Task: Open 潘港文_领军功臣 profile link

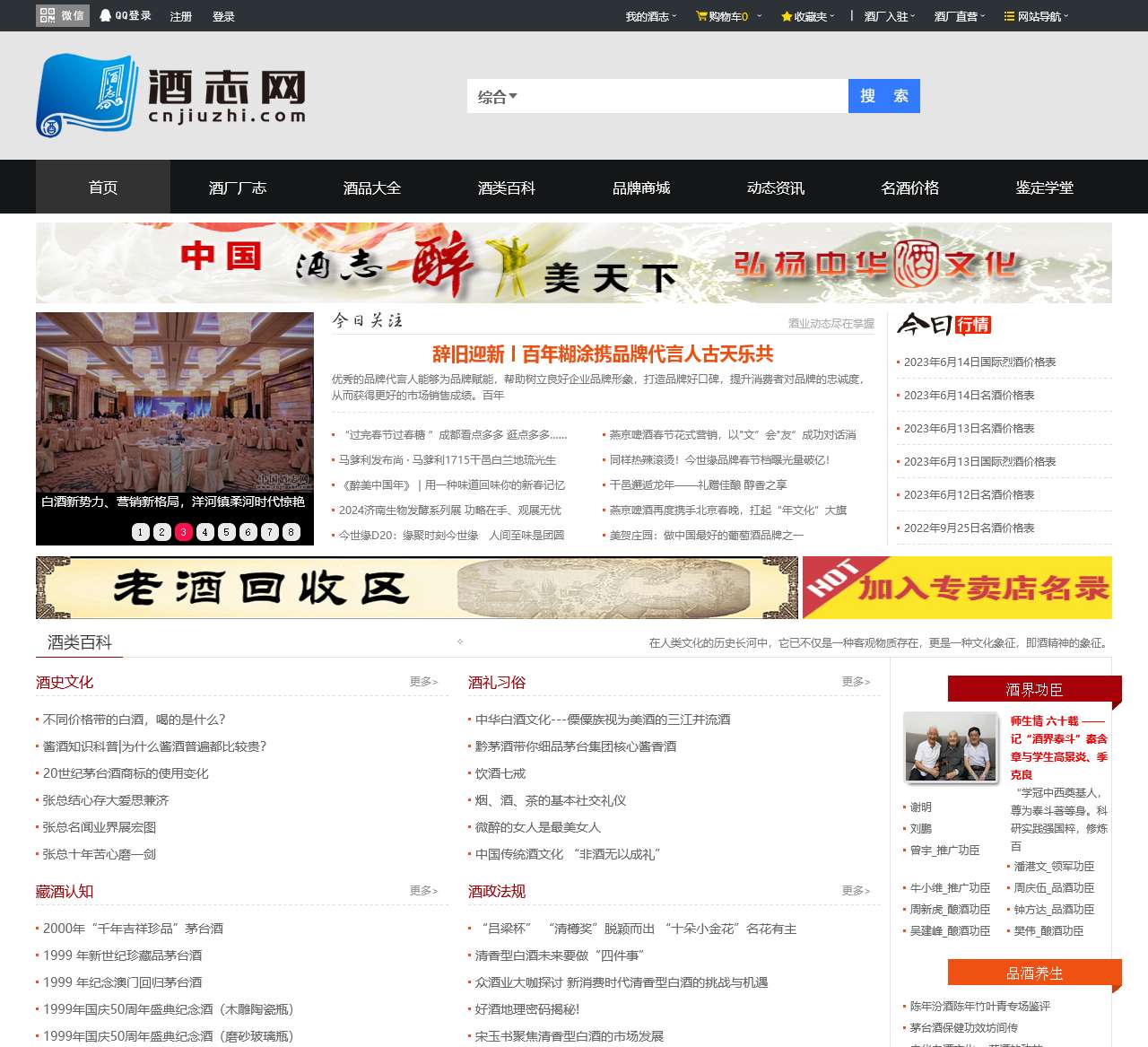Action: (x=1054, y=867)
